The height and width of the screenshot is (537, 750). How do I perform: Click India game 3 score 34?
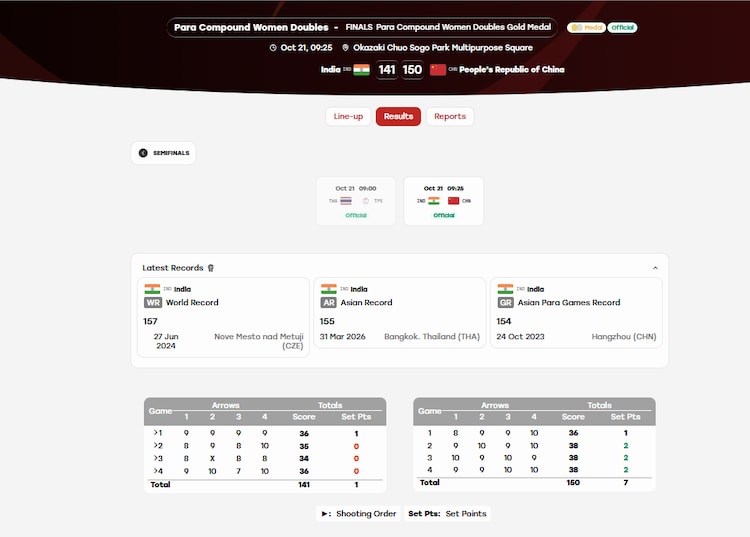click(x=304, y=459)
